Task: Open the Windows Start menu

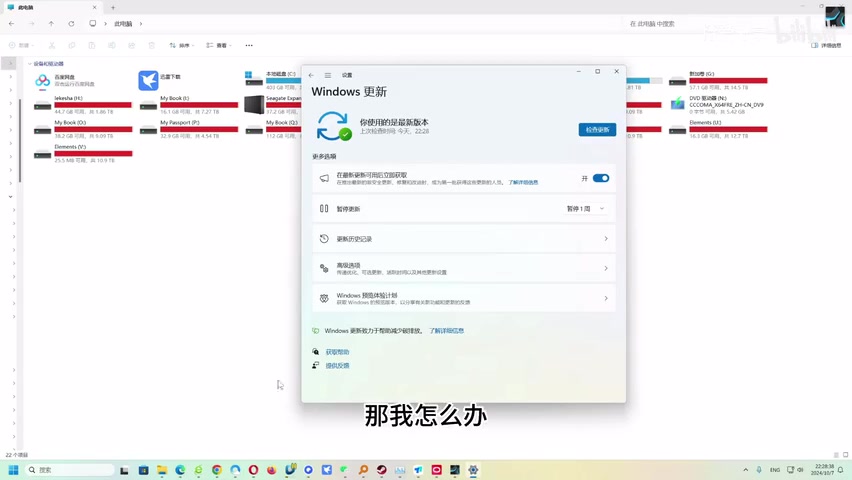Action: click(x=14, y=470)
